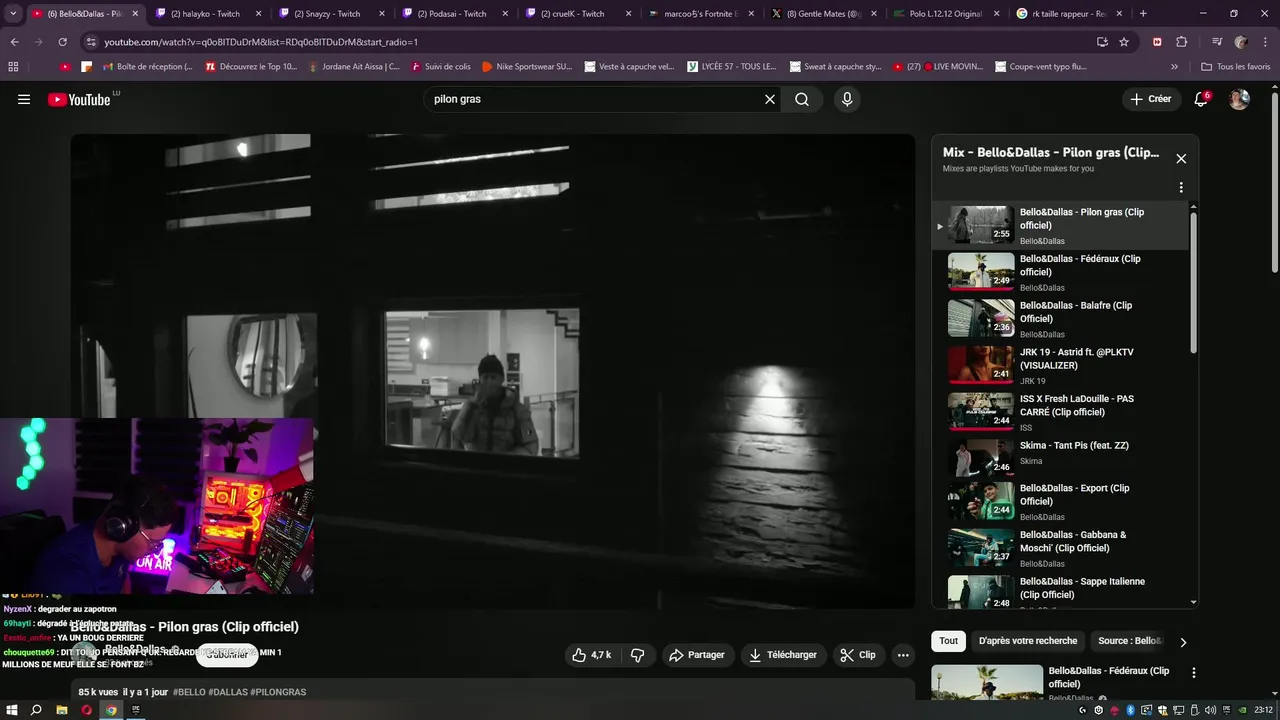1280x720 pixels.
Task: Open options for recommended Fédéraux video
Action: click(x=1193, y=673)
